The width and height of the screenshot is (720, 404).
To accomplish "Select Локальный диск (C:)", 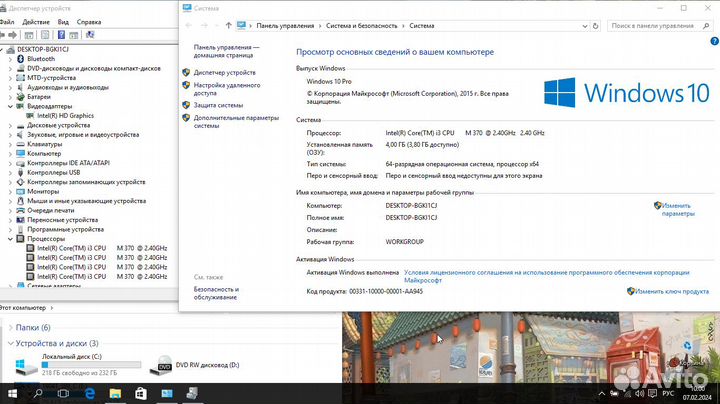I will (77, 365).
